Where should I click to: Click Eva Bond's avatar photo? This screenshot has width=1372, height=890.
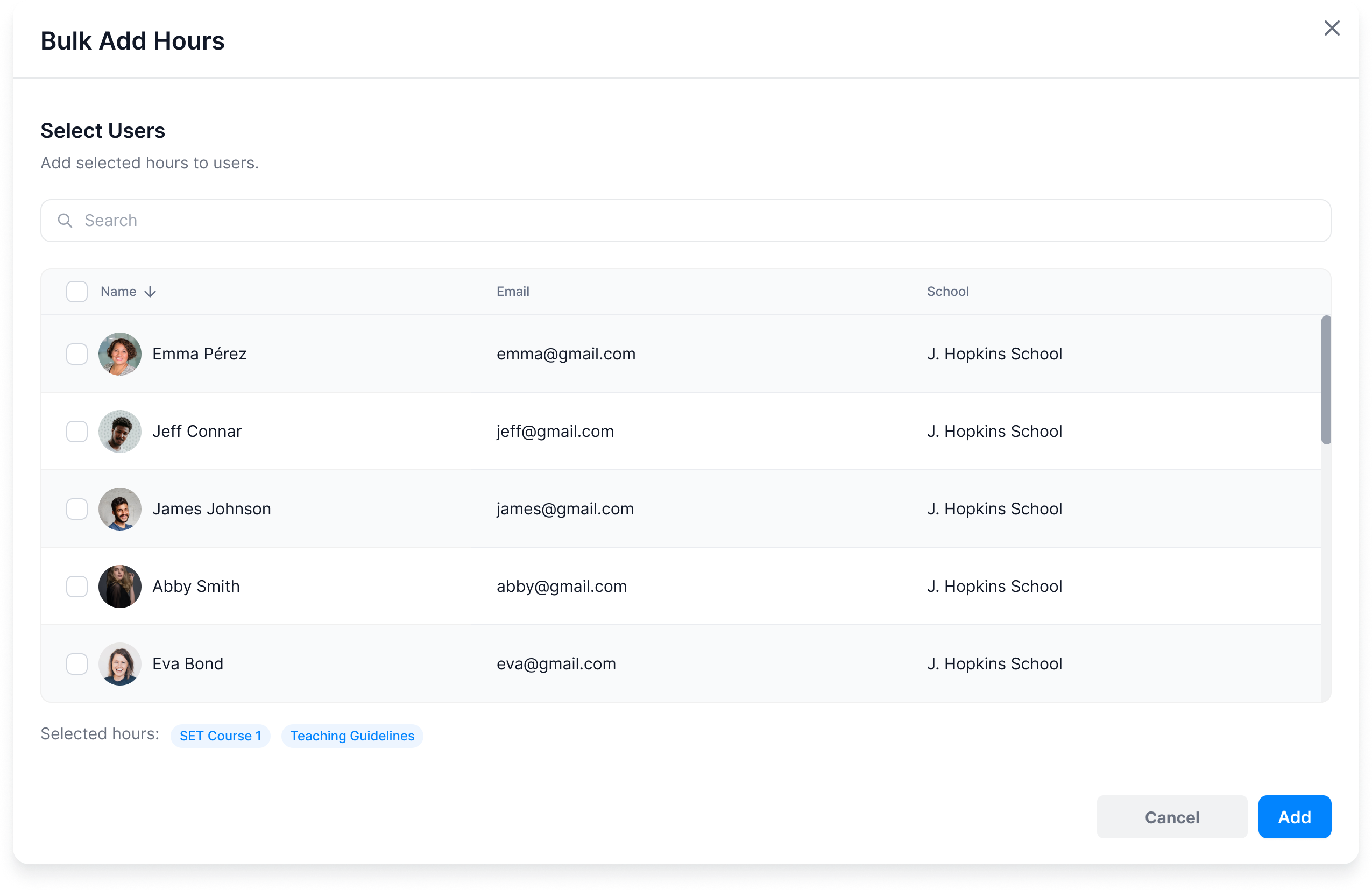[x=120, y=664]
